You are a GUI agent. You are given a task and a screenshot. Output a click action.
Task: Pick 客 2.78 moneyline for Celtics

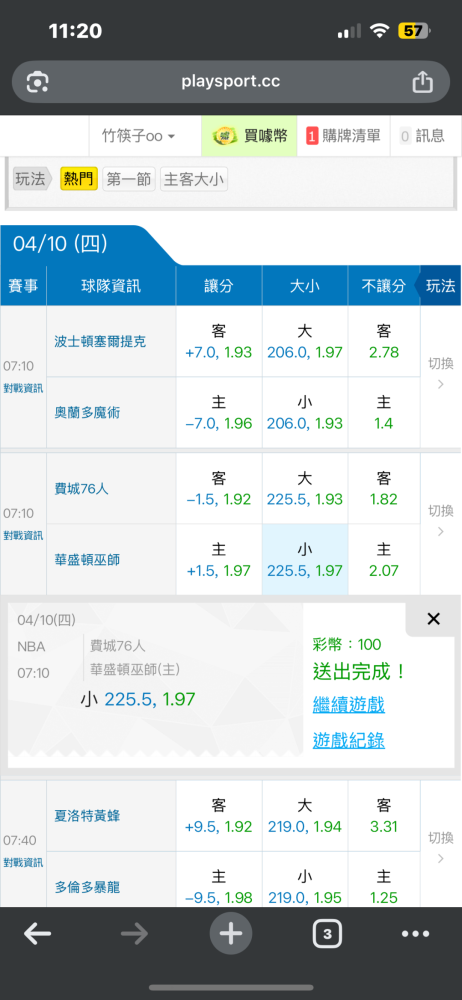[x=384, y=341]
